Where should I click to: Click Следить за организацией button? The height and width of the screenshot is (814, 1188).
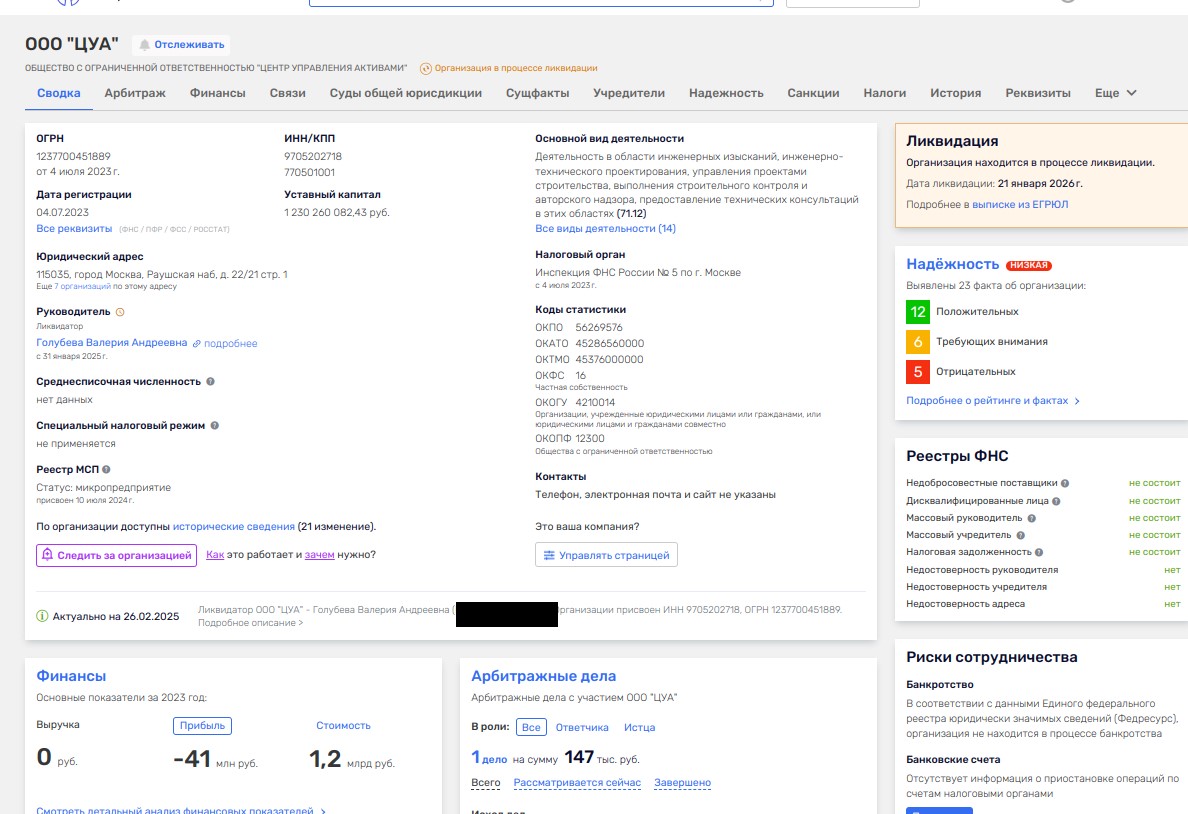click(x=117, y=555)
